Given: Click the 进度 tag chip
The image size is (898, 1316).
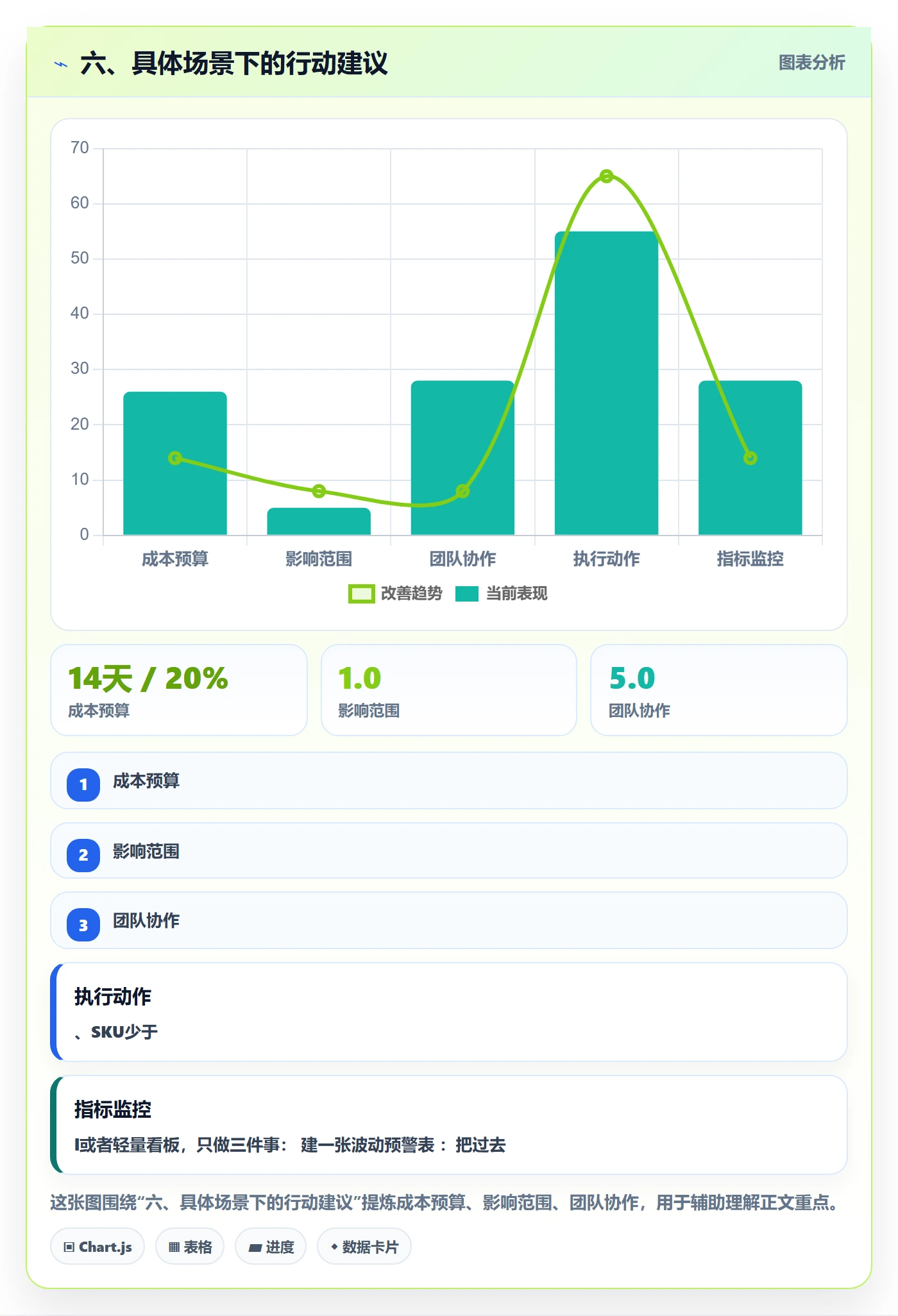Looking at the screenshot, I should coord(271,1247).
